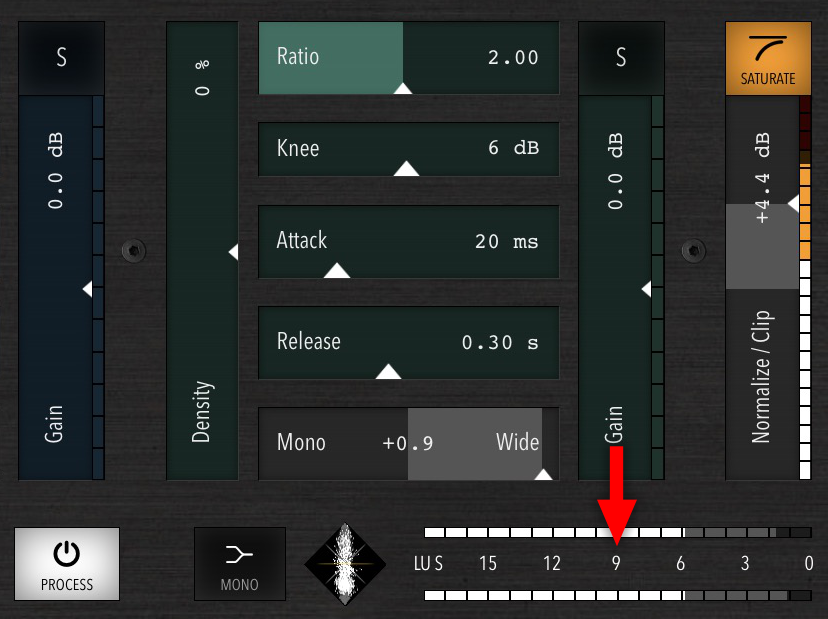
Task: Click the Ratio slider bar
Action: tap(409, 58)
